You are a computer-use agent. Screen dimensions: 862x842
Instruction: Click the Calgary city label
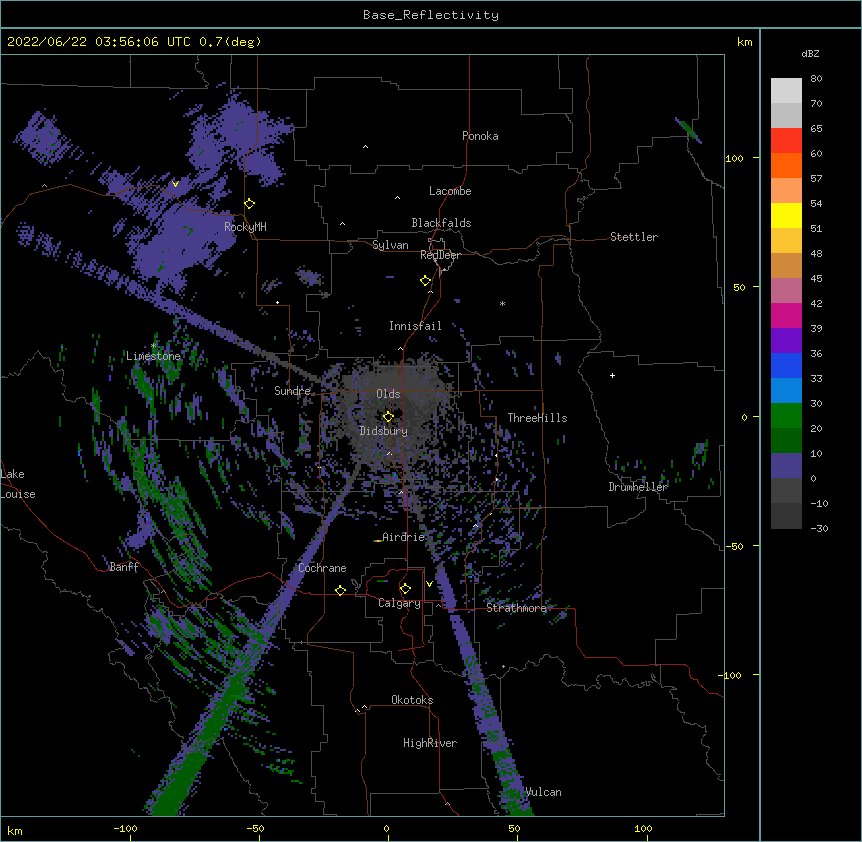click(399, 603)
